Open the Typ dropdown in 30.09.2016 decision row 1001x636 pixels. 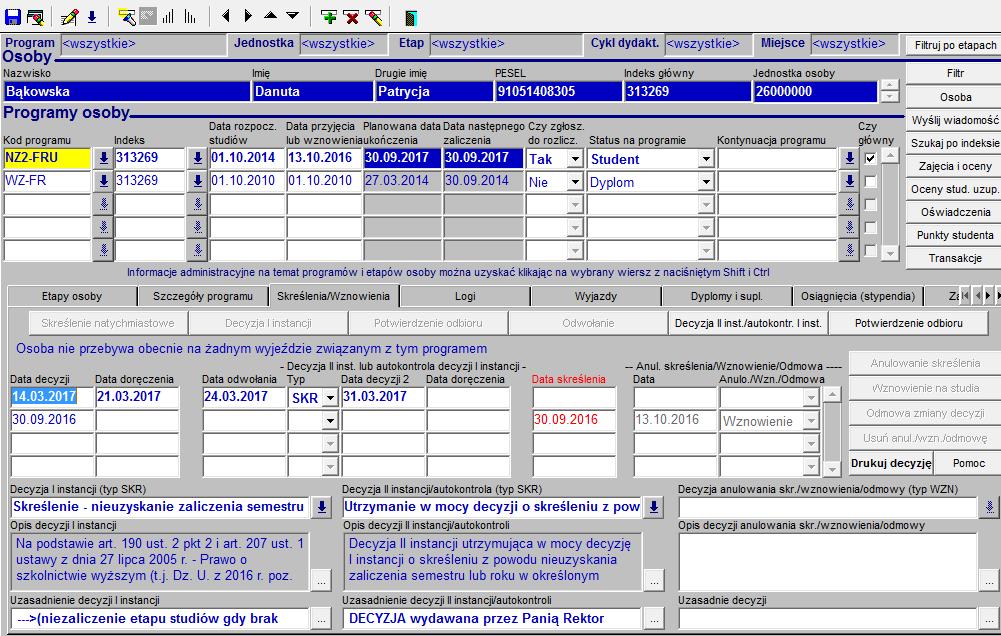[330, 421]
